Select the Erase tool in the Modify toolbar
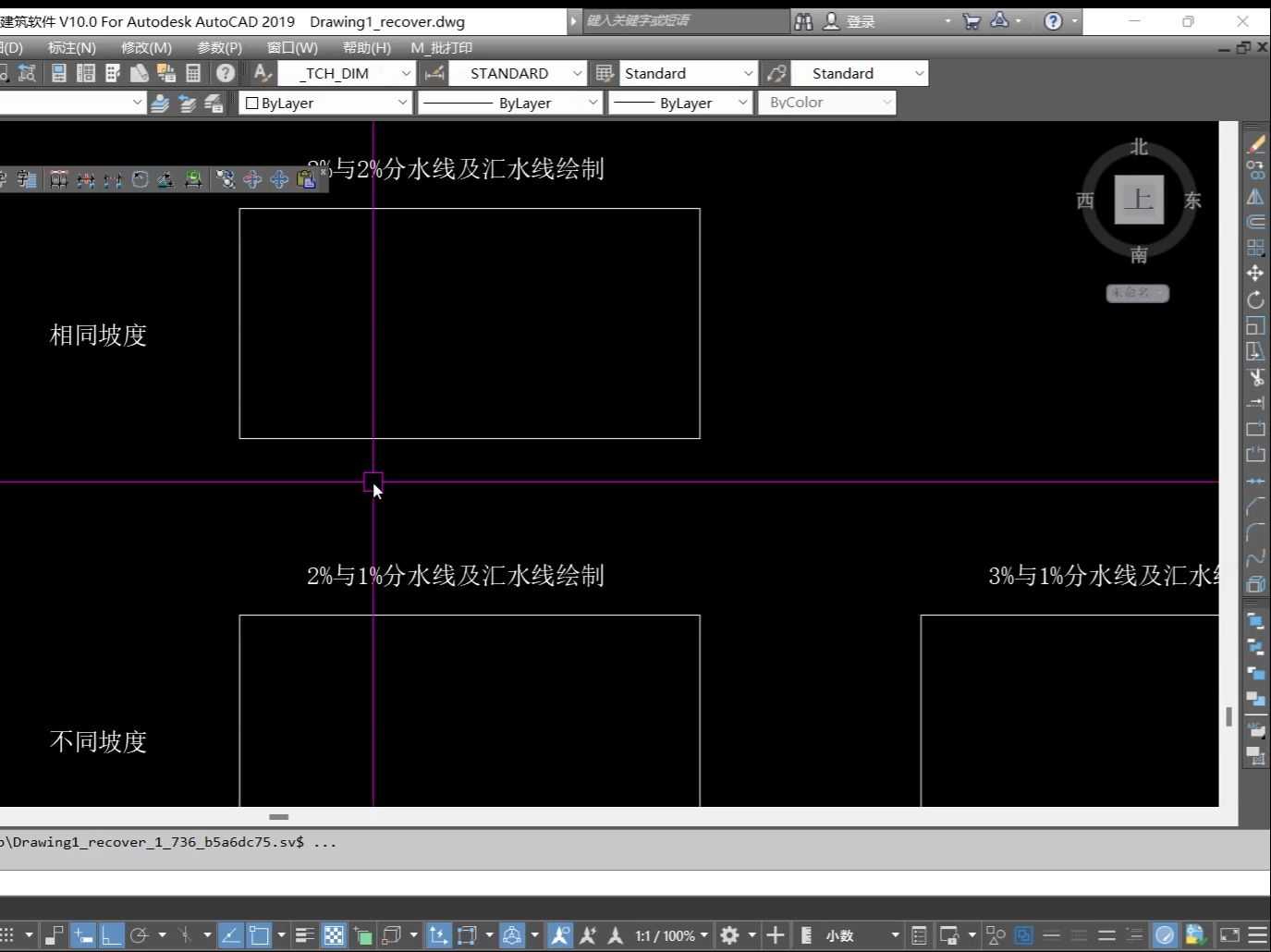 coord(1255,145)
